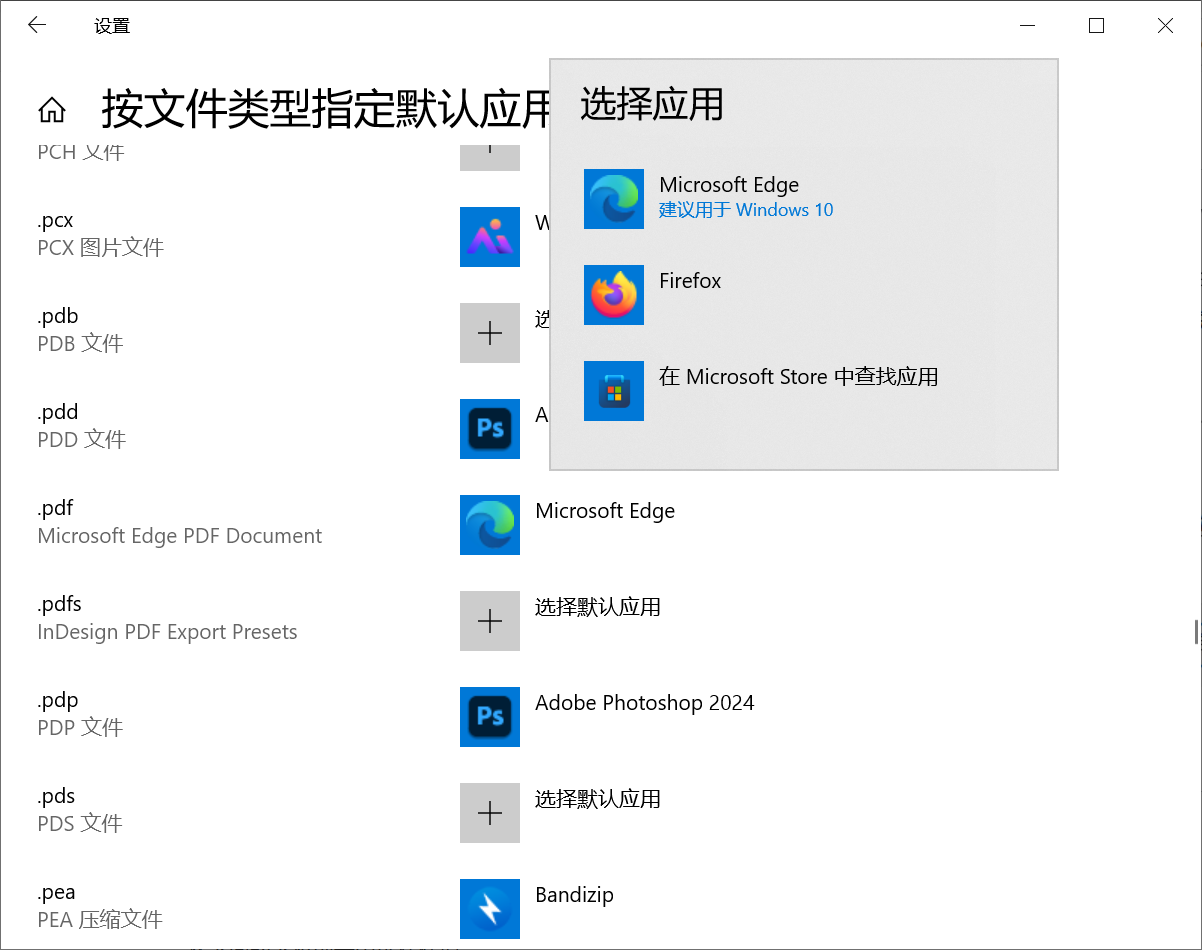
Task: Click the Adobe Illustrator icon beside .pcx
Action: (x=489, y=237)
